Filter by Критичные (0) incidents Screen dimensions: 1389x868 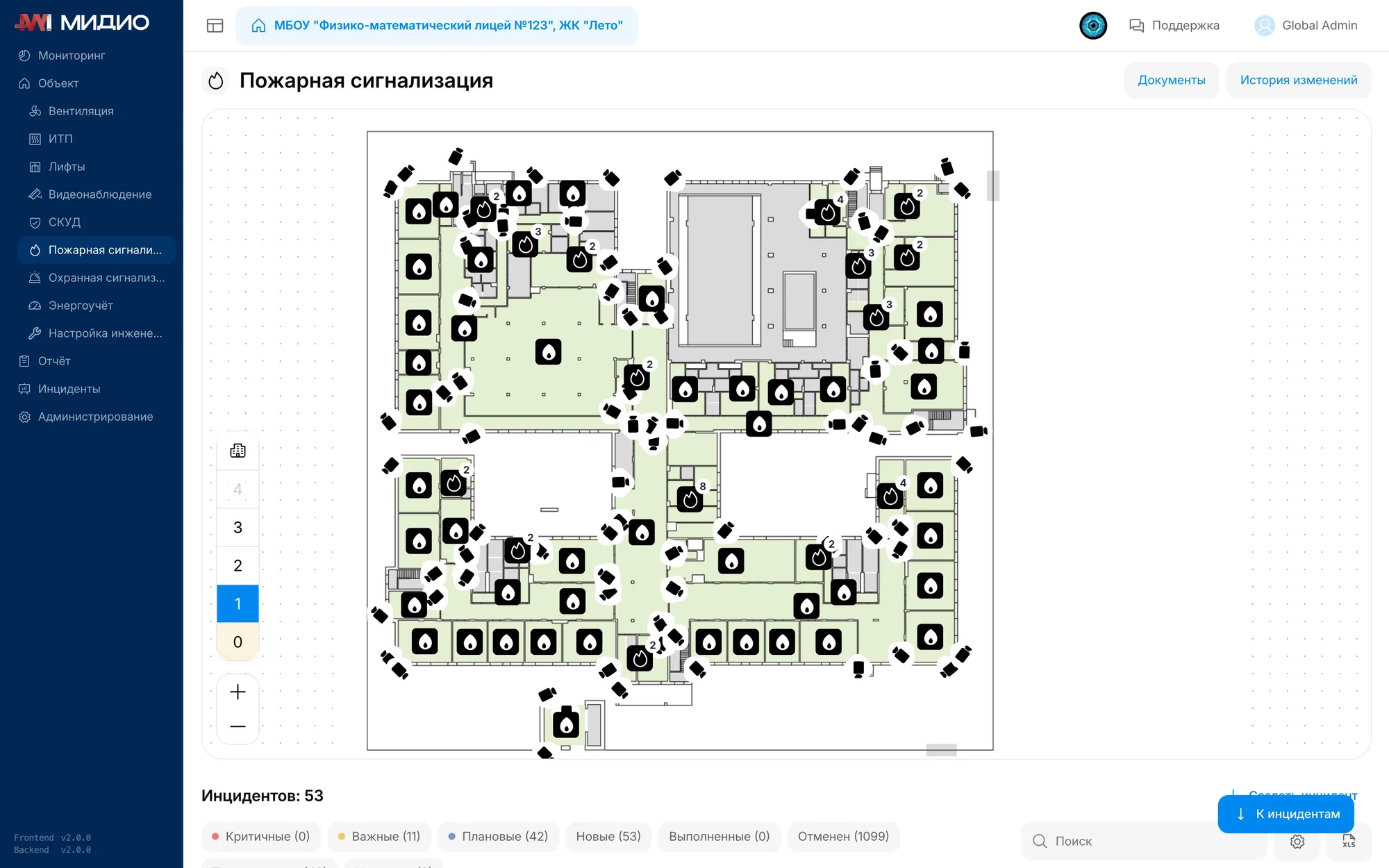(x=261, y=837)
